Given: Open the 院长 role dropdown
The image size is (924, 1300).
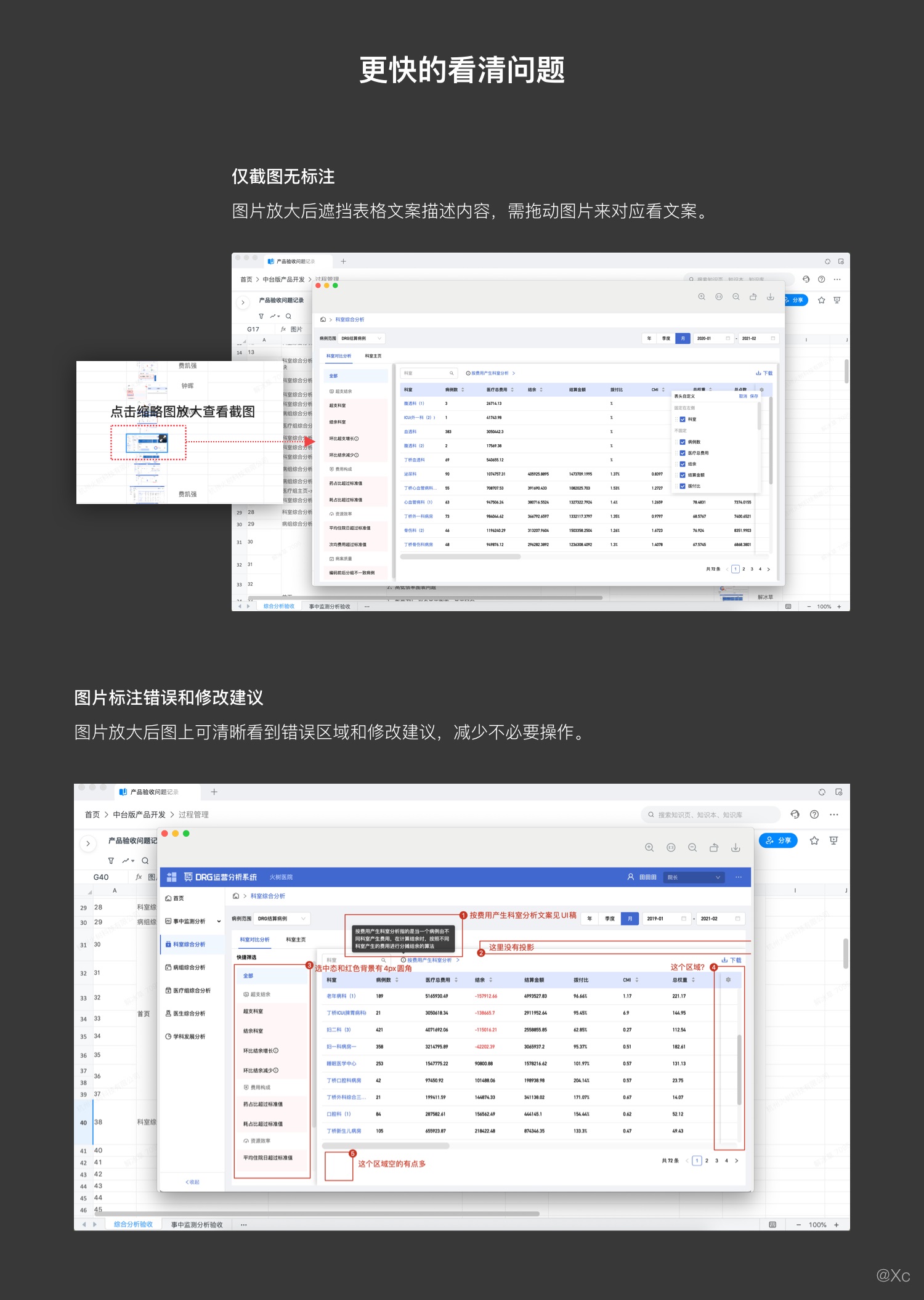Looking at the screenshot, I should click(694, 877).
